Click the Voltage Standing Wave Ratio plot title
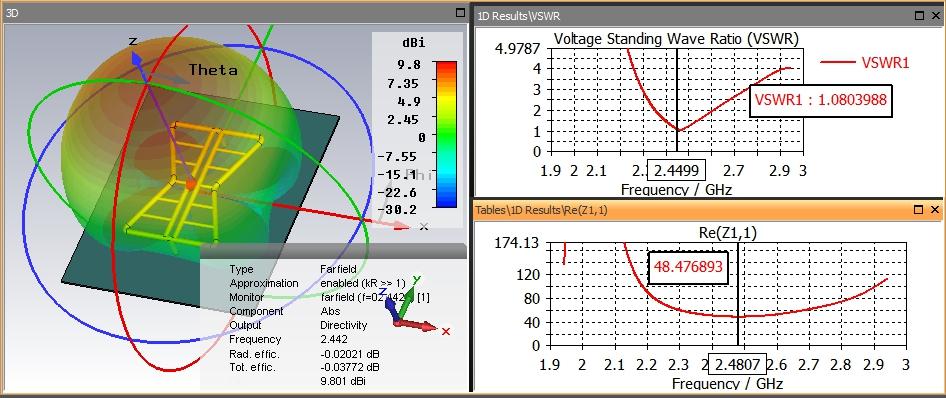This screenshot has height=398, width=946. [x=676, y=39]
